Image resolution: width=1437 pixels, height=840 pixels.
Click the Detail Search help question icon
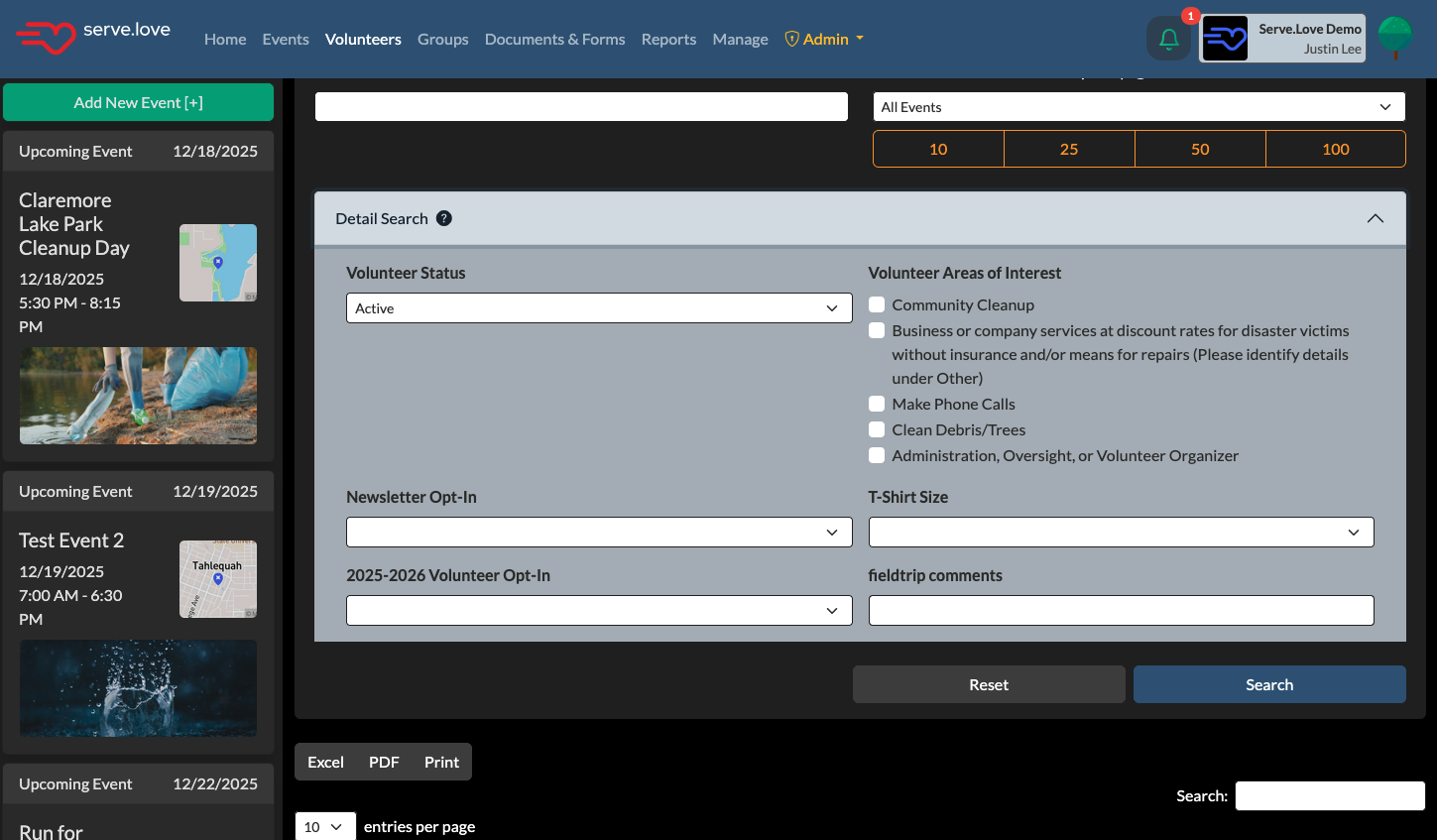coord(444,218)
